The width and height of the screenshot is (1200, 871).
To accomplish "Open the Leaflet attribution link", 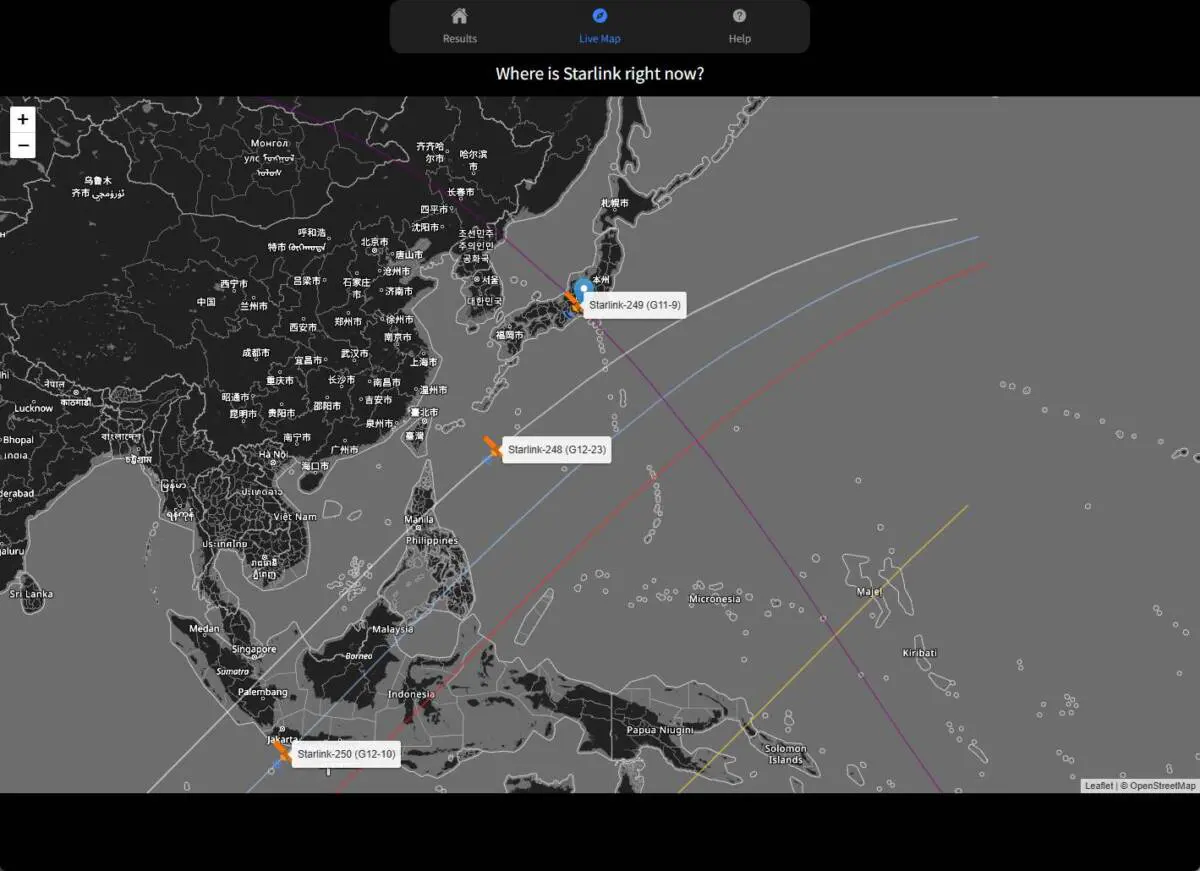I will (1098, 786).
